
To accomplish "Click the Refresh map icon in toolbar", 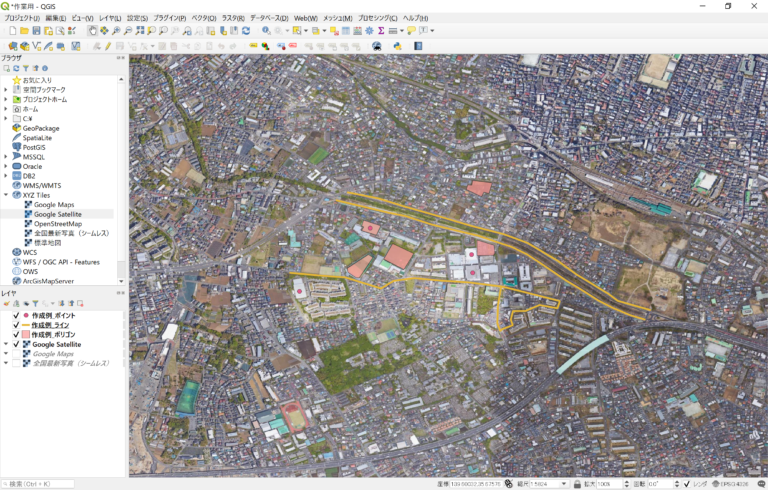I will coord(246,31).
